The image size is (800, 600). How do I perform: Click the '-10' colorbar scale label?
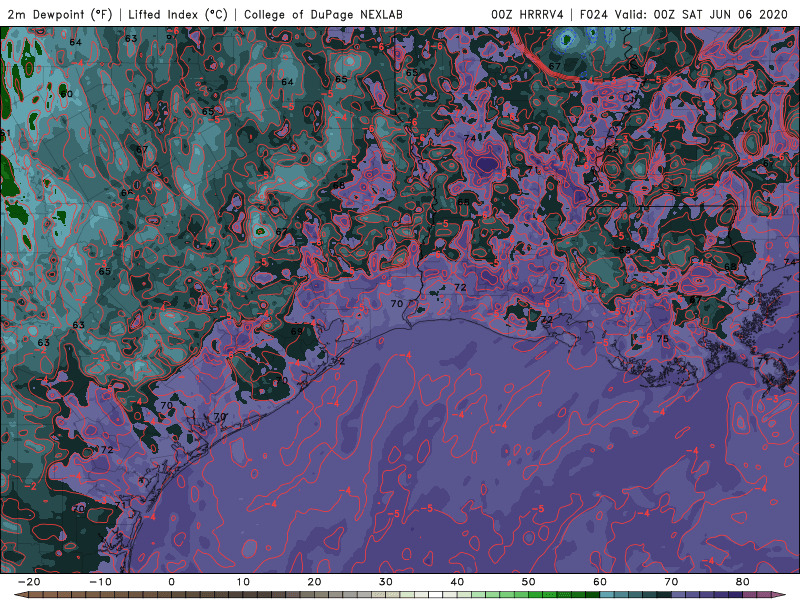tap(100, 582)
